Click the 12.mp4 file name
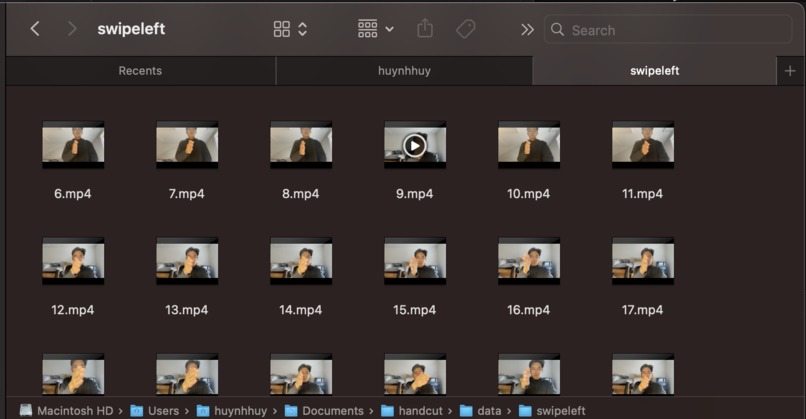 pos(72,310)
